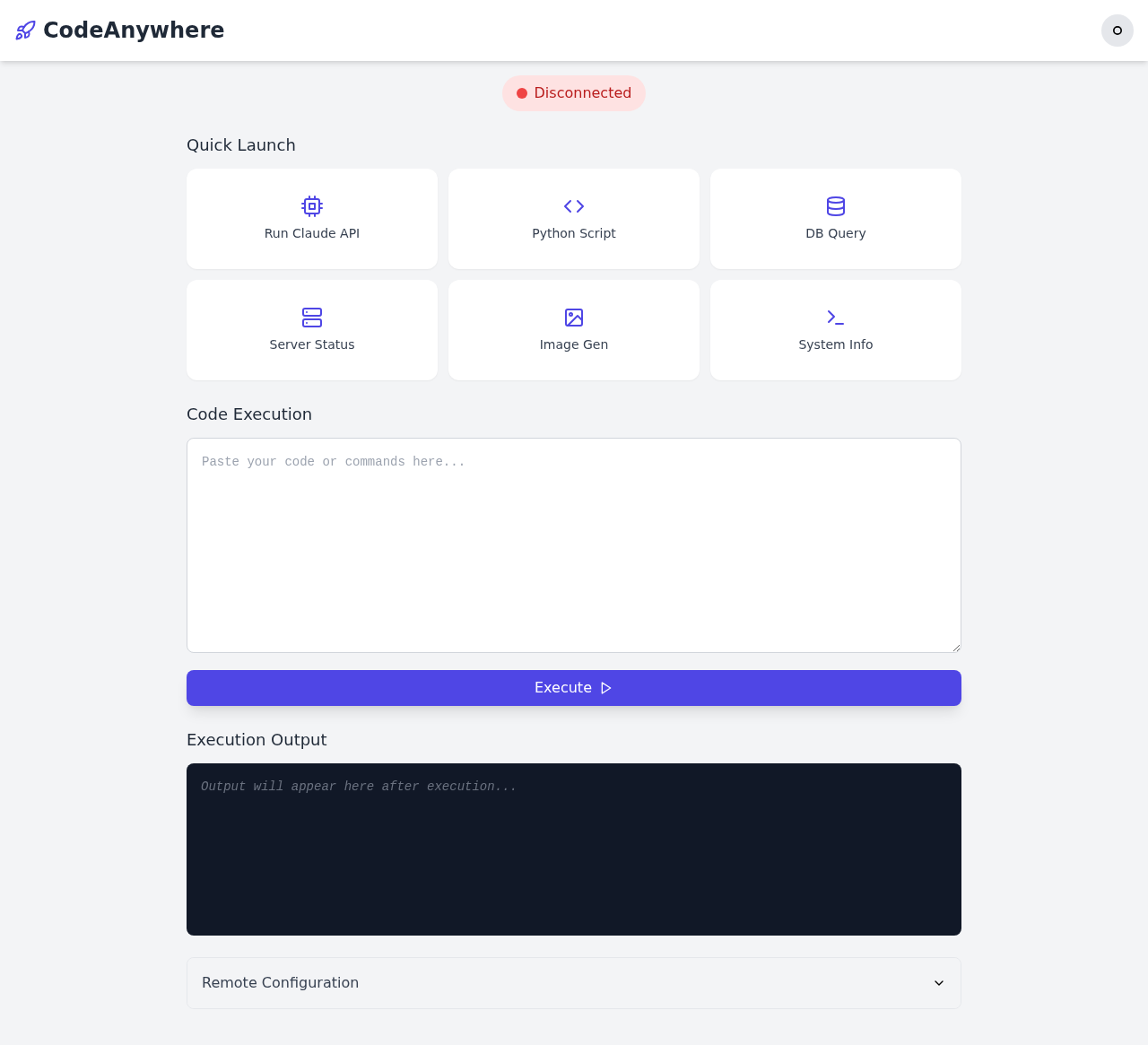Viewport: 1148px width, 1045px height.
Task: Click the chevron on Remote Configuration panel
Action: click(940, 983)
